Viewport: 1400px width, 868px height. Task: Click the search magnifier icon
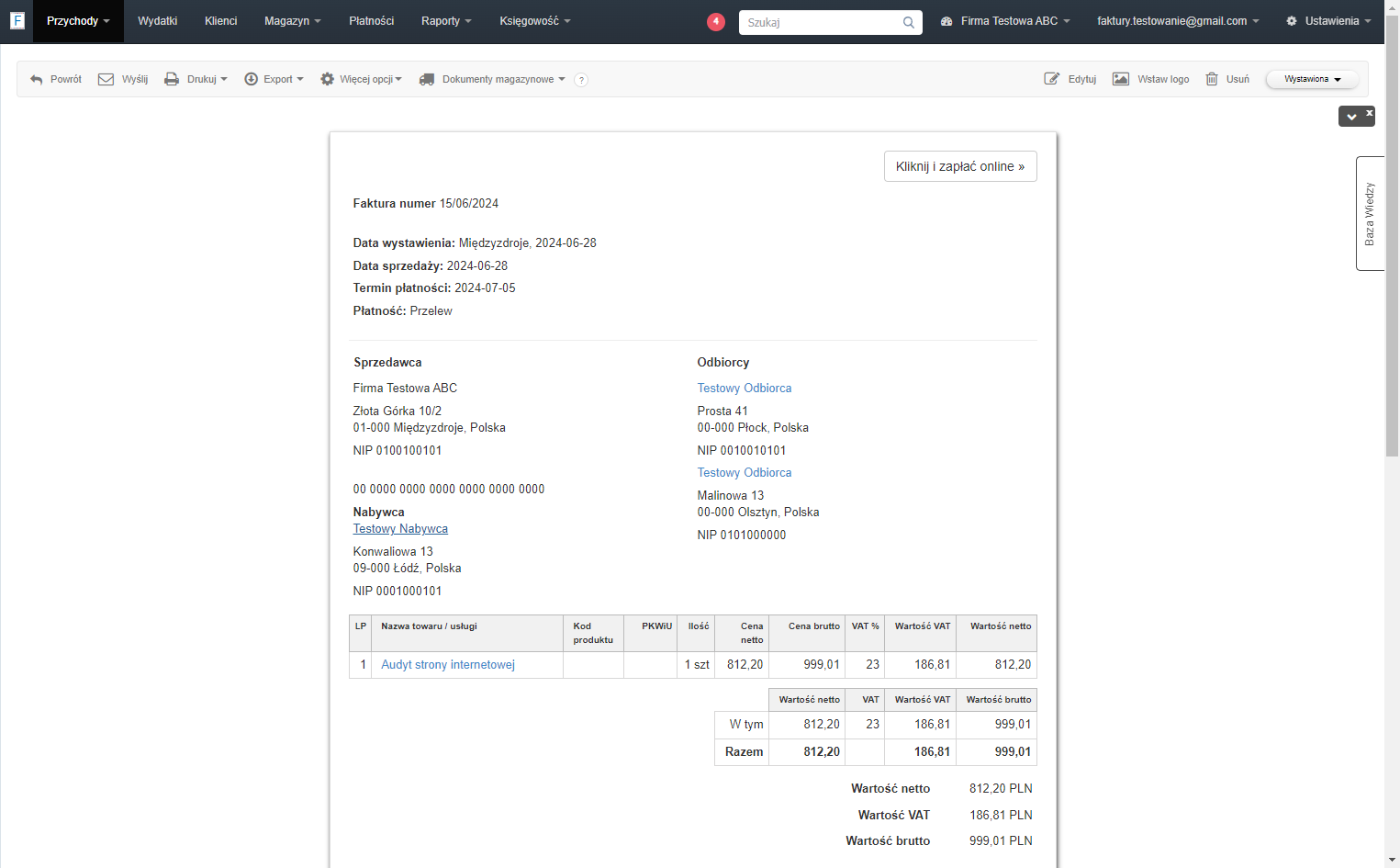click(x=908, y=22)
